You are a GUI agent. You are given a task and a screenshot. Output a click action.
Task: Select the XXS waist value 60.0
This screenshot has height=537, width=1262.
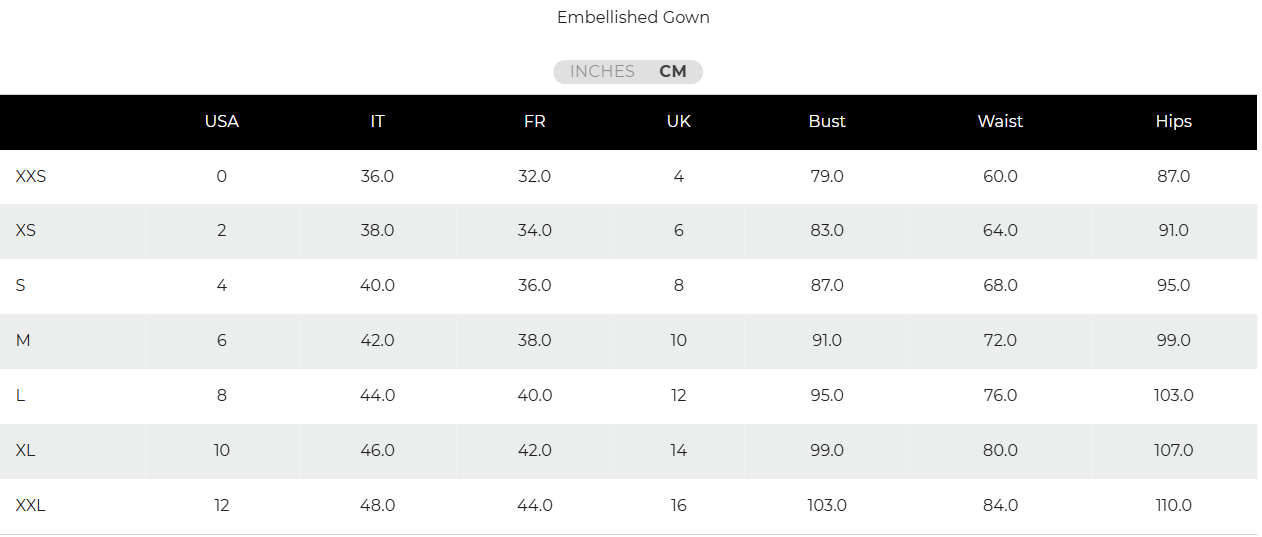click(x=1000, y=177)
